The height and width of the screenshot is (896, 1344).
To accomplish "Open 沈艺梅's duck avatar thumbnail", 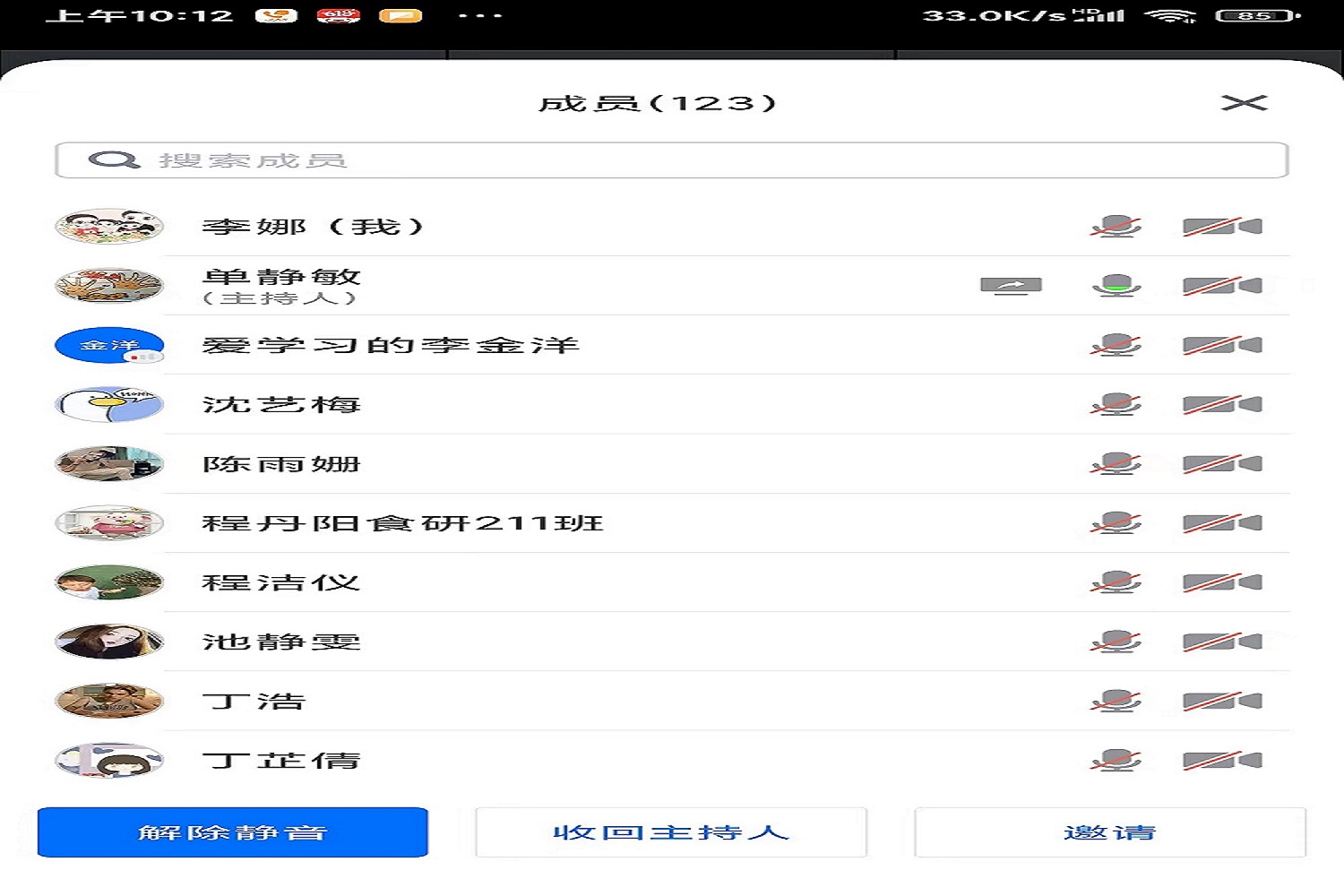I will click(109, 405).
